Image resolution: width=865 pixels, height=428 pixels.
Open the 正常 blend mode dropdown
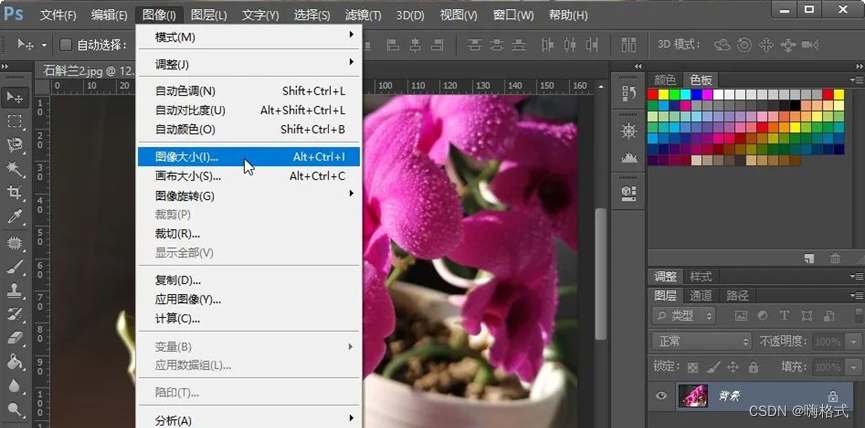point(702,341)
